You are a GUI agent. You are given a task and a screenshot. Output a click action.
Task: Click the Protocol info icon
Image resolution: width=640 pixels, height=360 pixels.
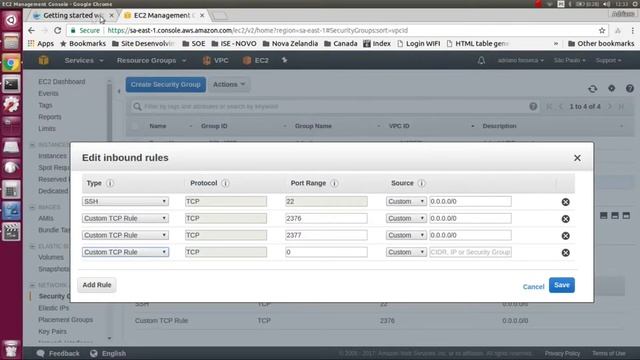[x=225, y=183]
